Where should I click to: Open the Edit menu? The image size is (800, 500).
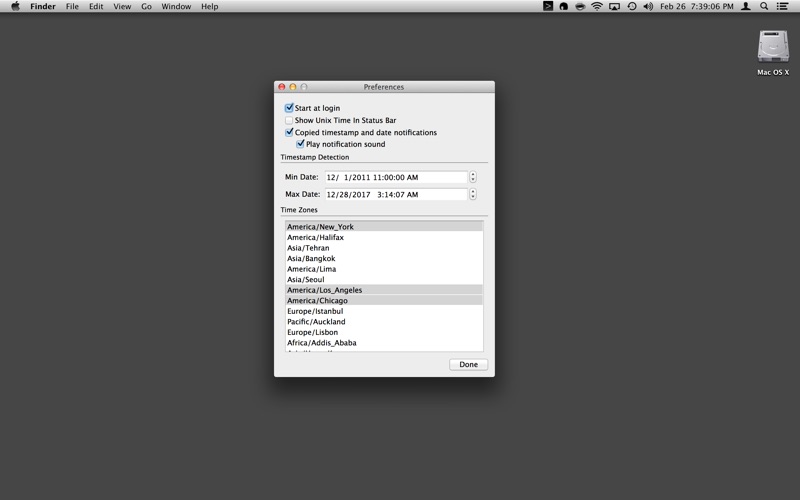pyautogui.click(x=96, y=6)
